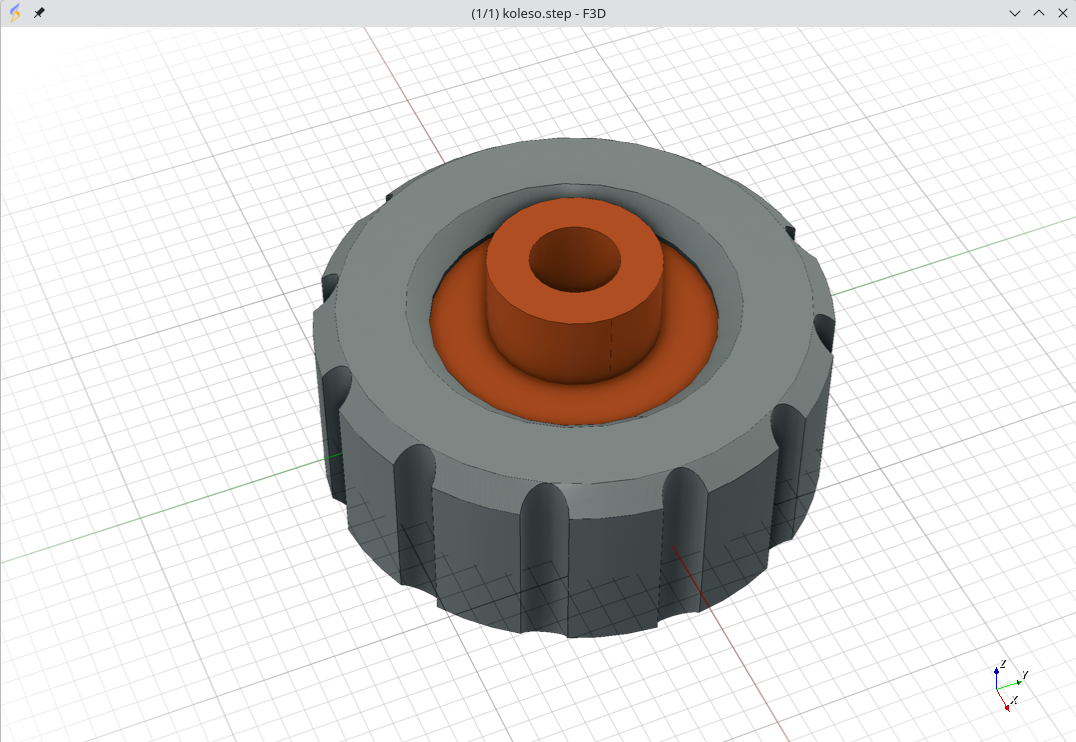This screenshot has height=742, width=1076.
Task: Close the koleso.step F3D window
Action: (x=1062, y=13)
